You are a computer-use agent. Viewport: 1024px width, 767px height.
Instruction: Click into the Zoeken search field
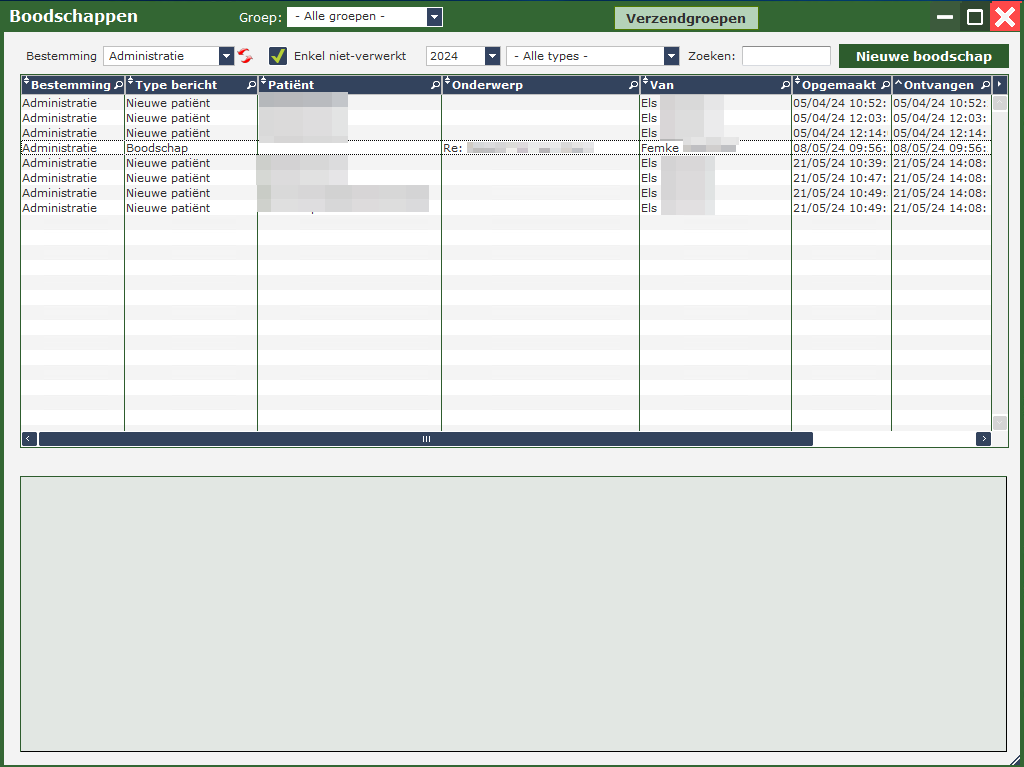(786, 56)
